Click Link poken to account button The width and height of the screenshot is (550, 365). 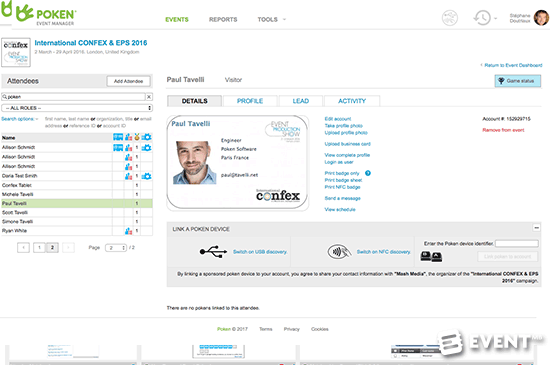click(508, 257)
